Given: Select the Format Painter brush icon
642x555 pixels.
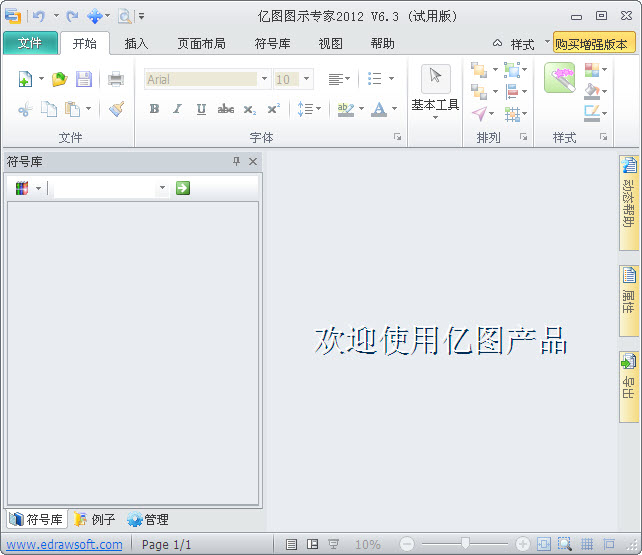Looking at the screenshot, I should tap(117, 109).
